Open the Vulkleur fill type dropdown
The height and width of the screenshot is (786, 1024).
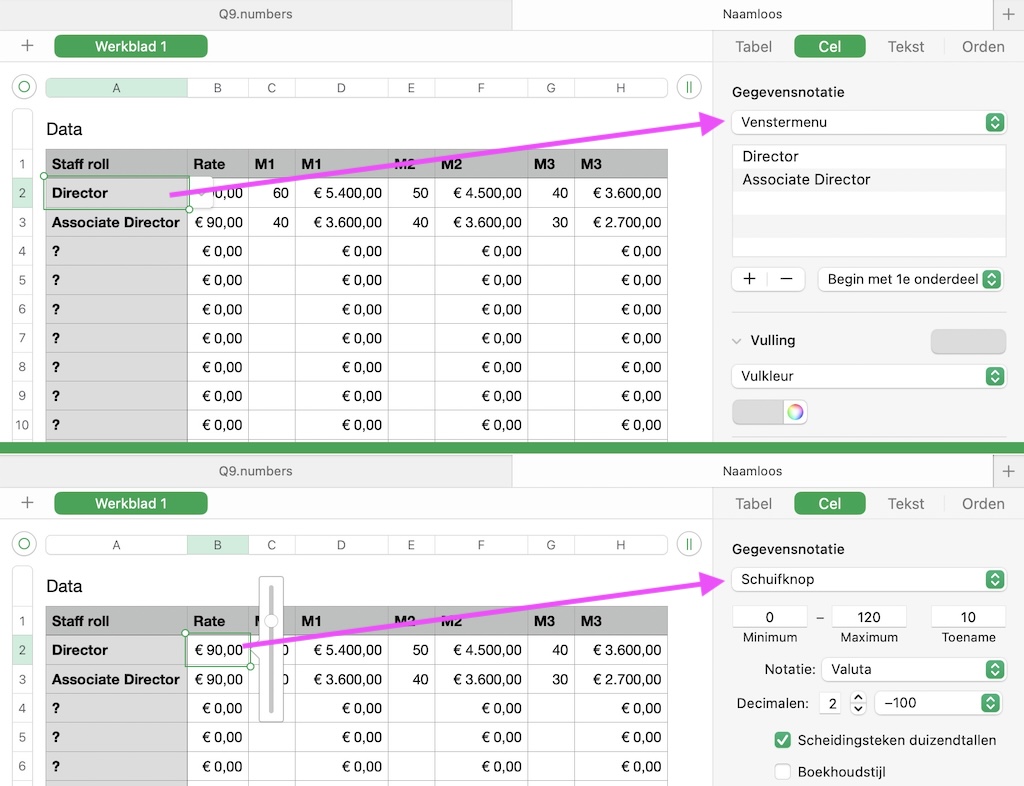click(x=869, y=376)
